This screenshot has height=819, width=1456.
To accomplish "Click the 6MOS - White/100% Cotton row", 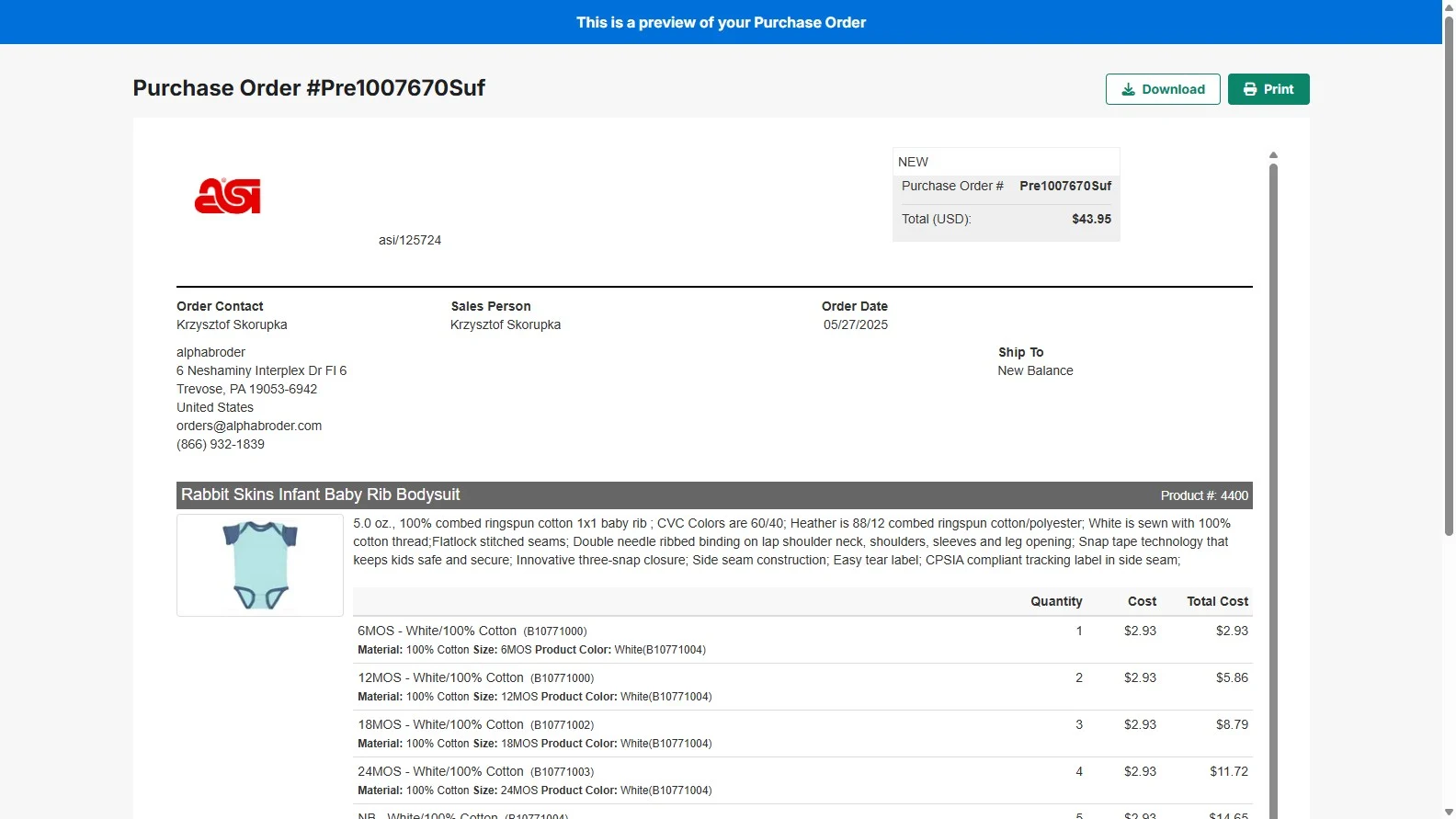I will tap(802, 640).
